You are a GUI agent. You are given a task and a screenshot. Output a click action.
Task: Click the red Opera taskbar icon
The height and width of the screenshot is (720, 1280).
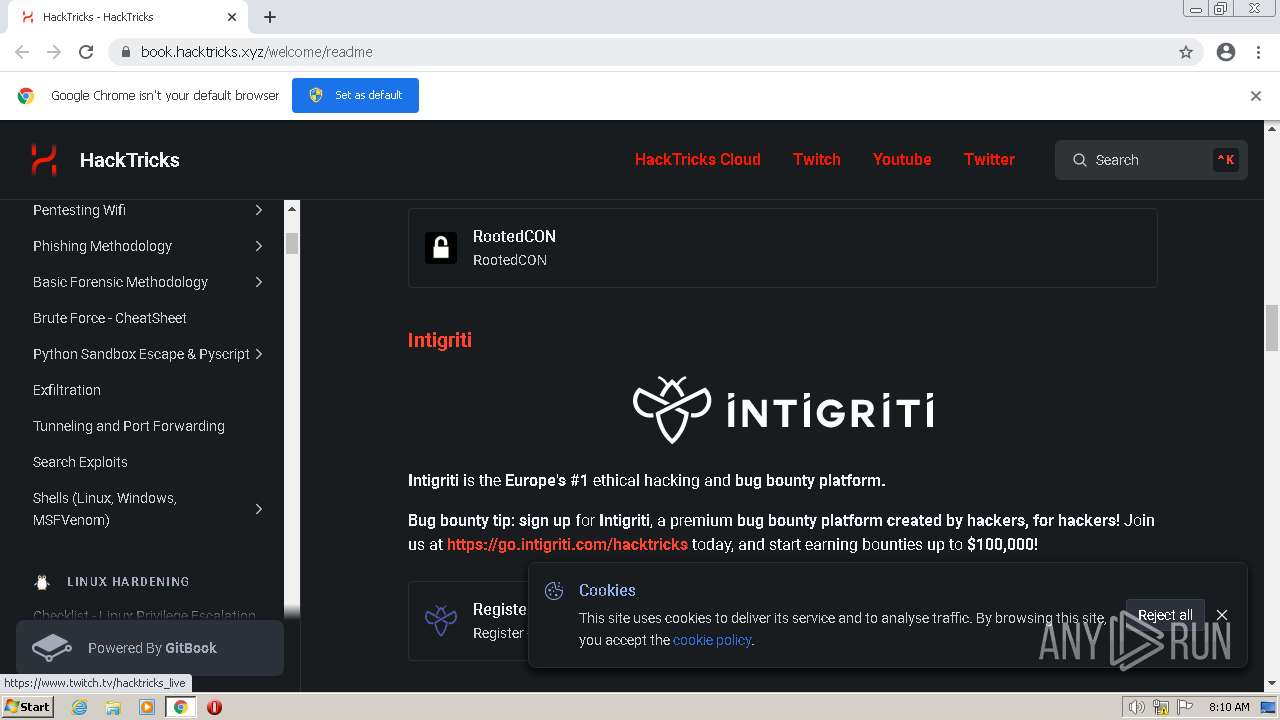tap(214, 707)
